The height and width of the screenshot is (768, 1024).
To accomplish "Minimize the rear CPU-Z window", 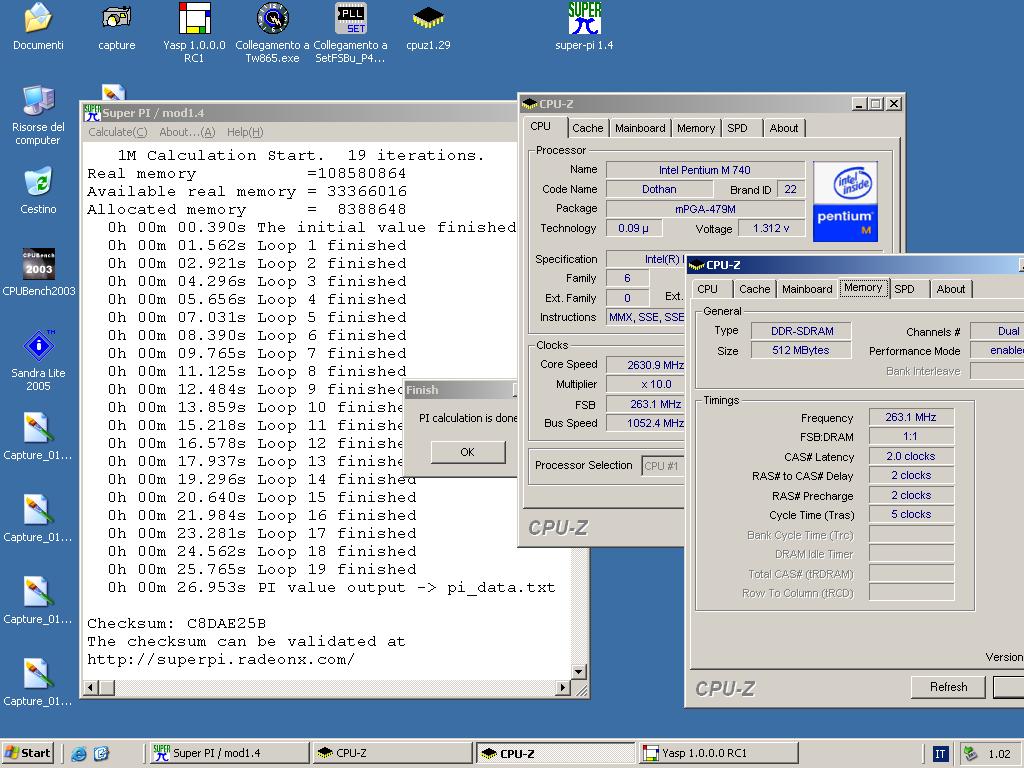I will point(859,104).
